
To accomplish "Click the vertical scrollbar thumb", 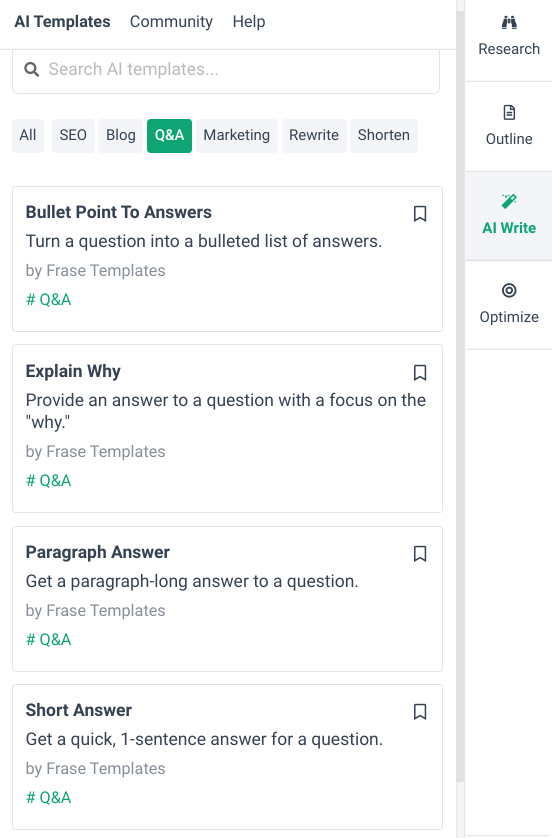I will tap(460, 390).
